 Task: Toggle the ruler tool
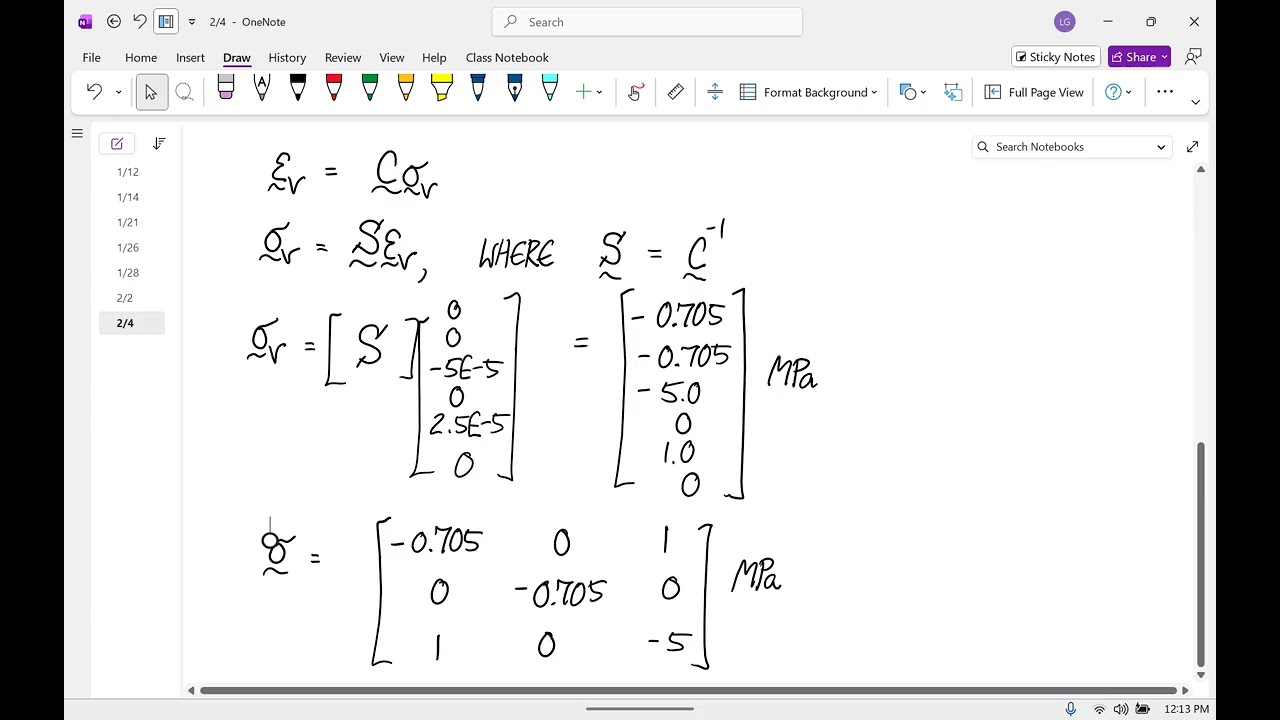[676, 92]
